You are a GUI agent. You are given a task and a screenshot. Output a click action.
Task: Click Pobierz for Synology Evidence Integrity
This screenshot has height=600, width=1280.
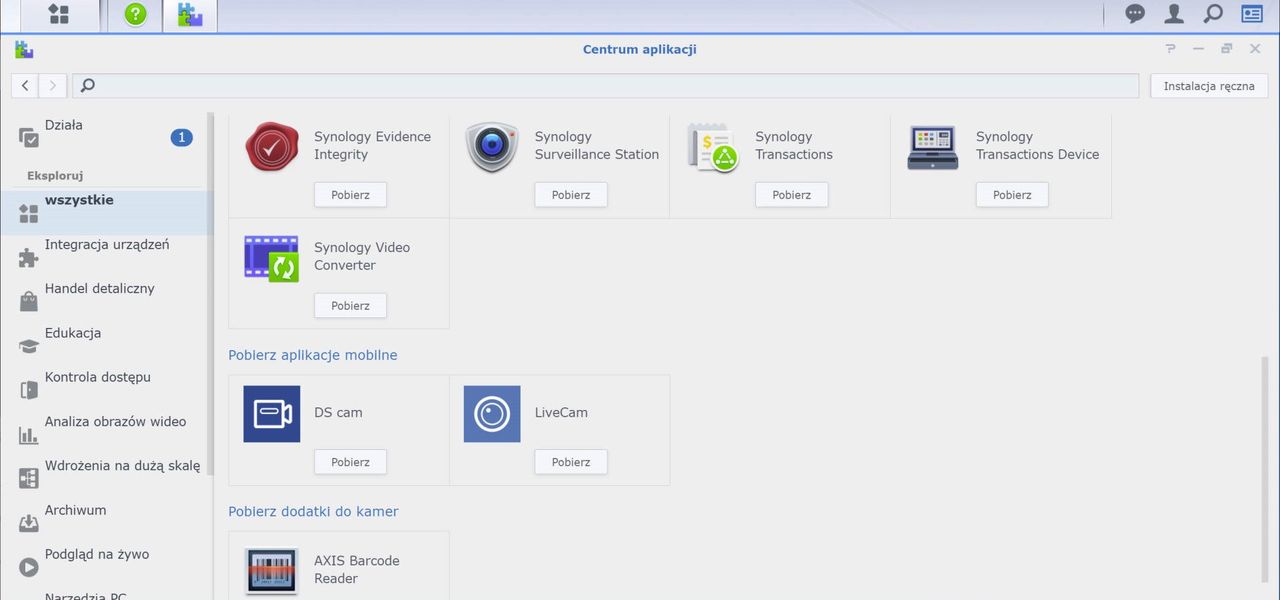(350, 195)
